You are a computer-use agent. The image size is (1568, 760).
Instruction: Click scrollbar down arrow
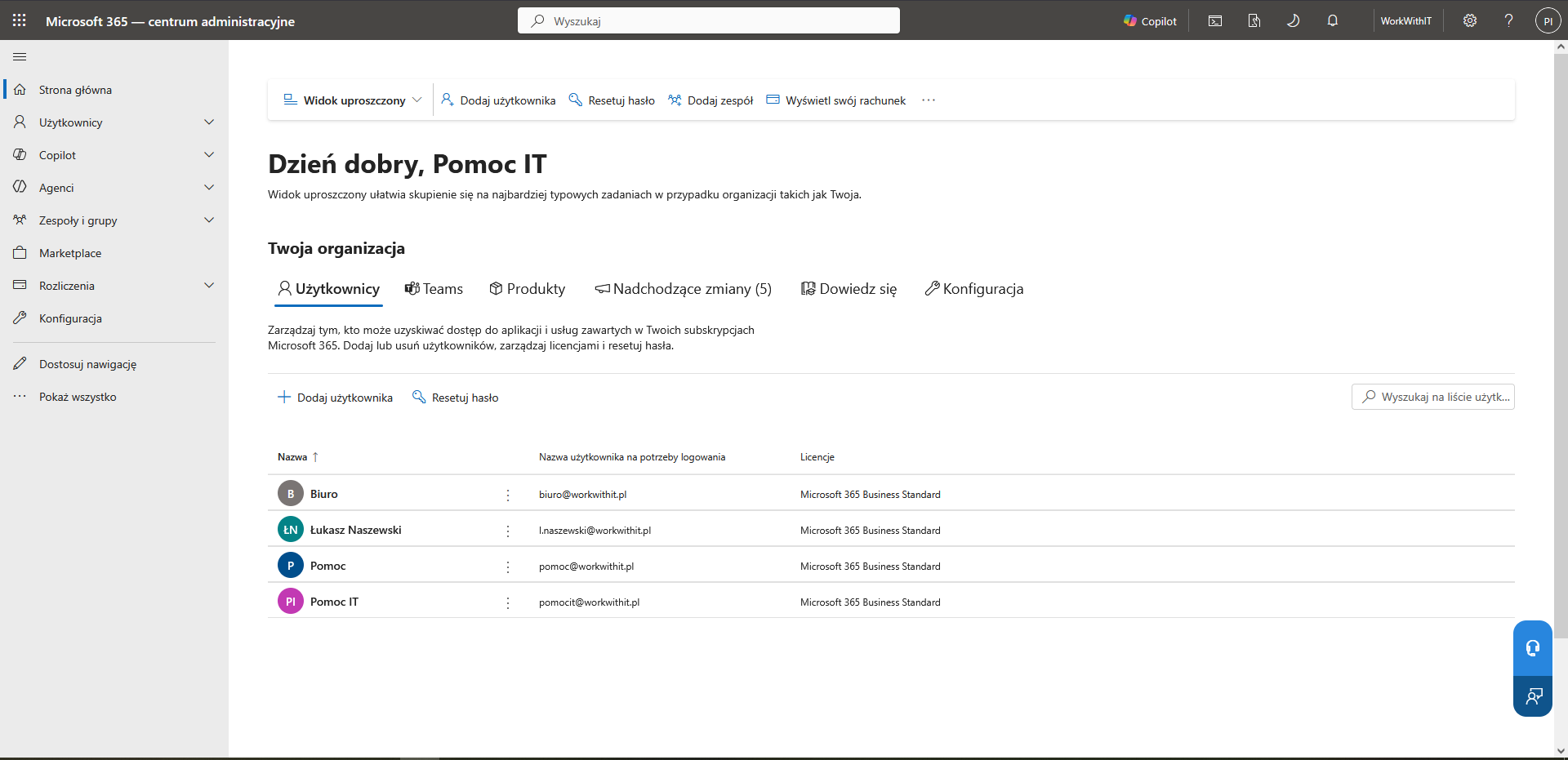click(1561, 750)
